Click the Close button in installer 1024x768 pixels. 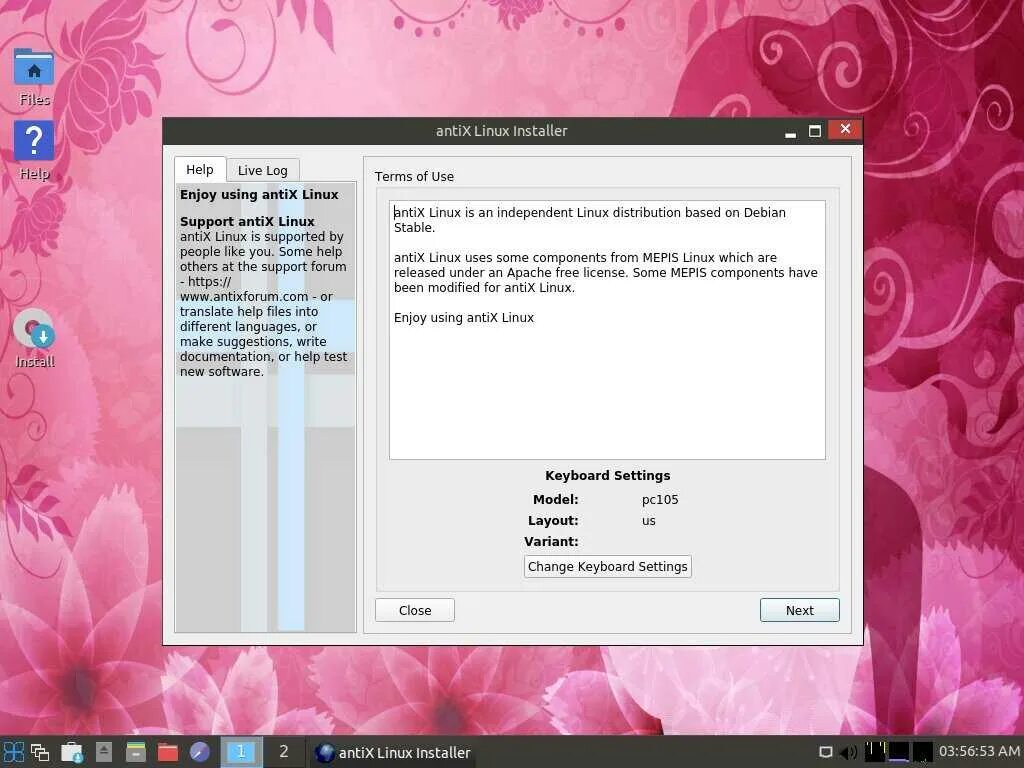[x=415, y=611]
